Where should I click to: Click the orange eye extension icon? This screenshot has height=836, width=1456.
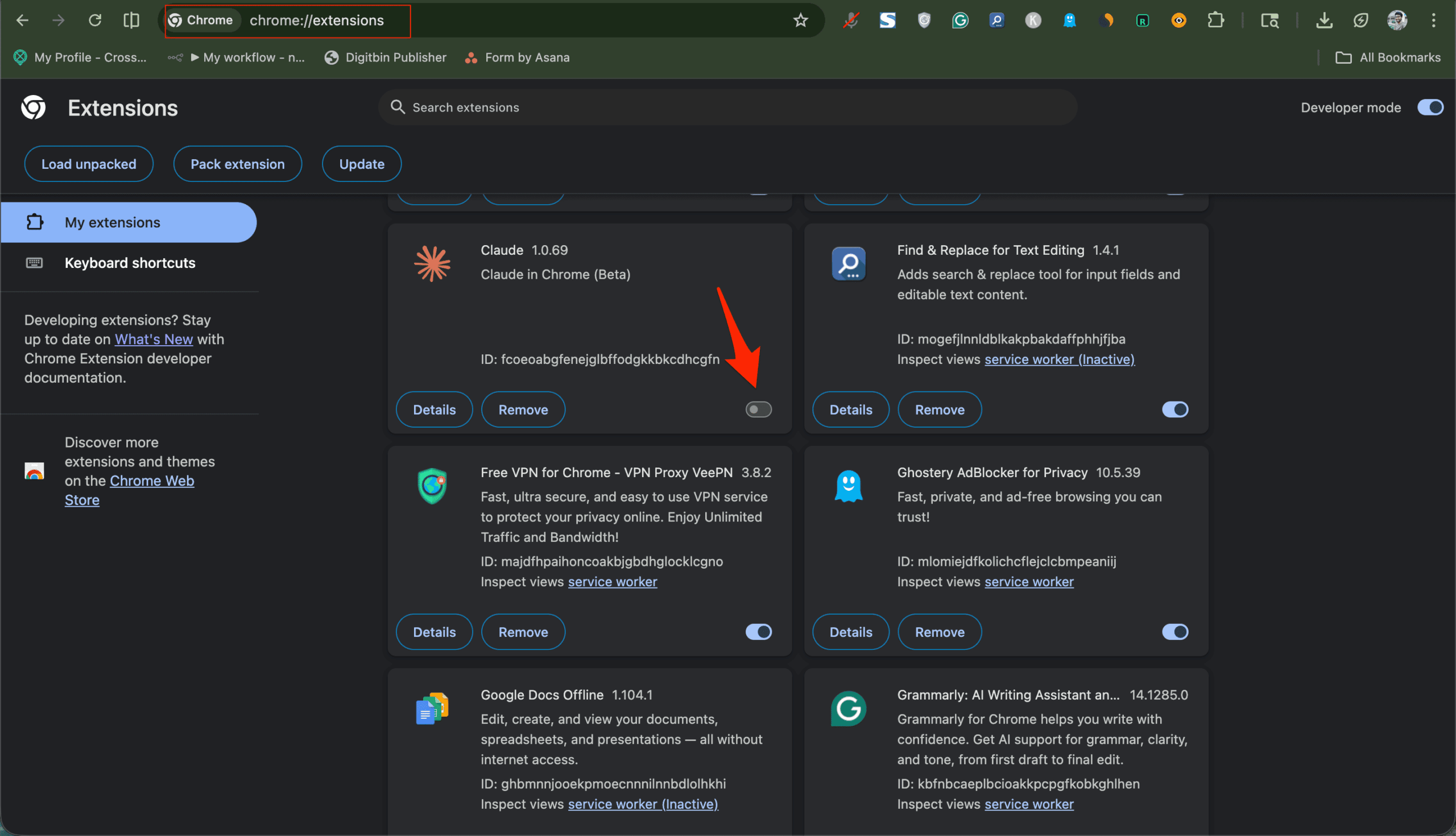coord(1179,20)
